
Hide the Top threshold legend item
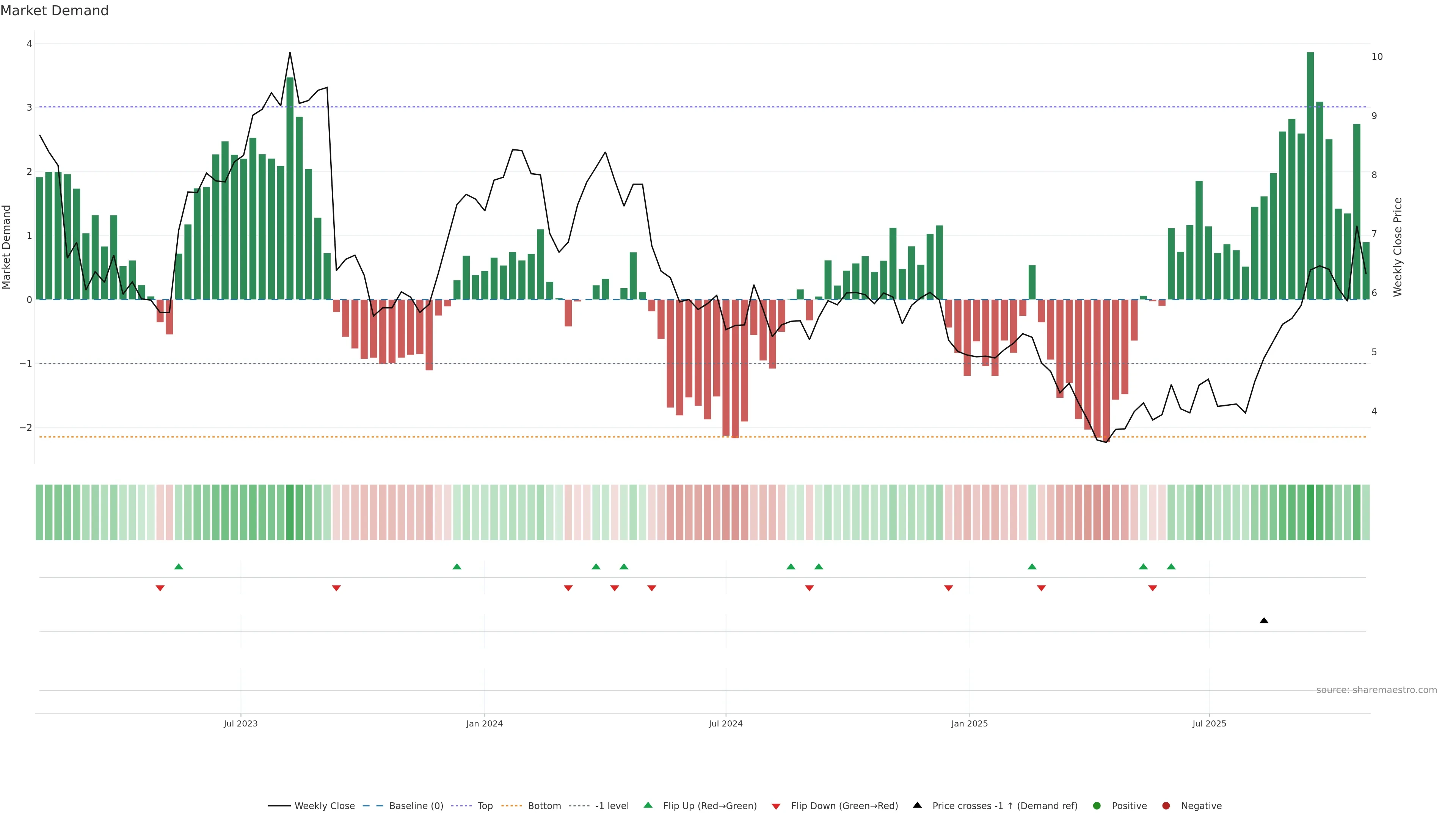[x=485, y=806]
